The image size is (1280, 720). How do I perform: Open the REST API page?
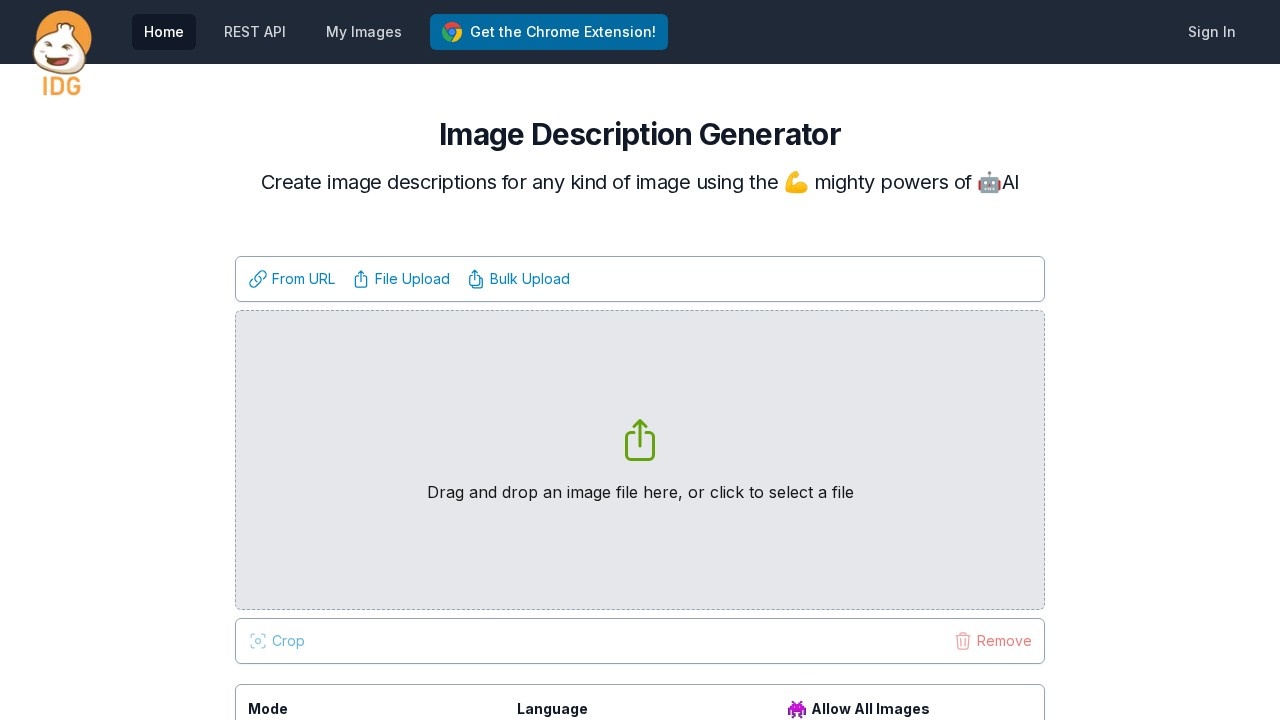click(x=255, y=32)
